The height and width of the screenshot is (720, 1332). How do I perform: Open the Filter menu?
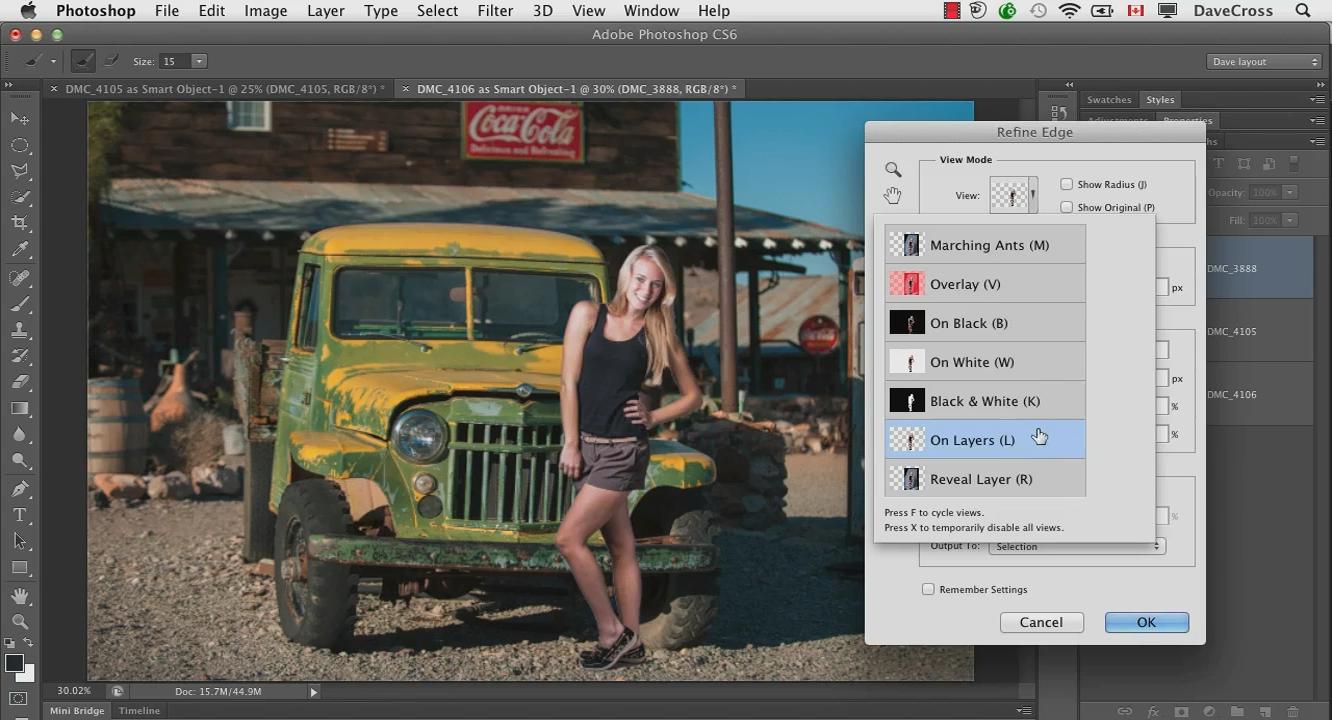point(495,11)
